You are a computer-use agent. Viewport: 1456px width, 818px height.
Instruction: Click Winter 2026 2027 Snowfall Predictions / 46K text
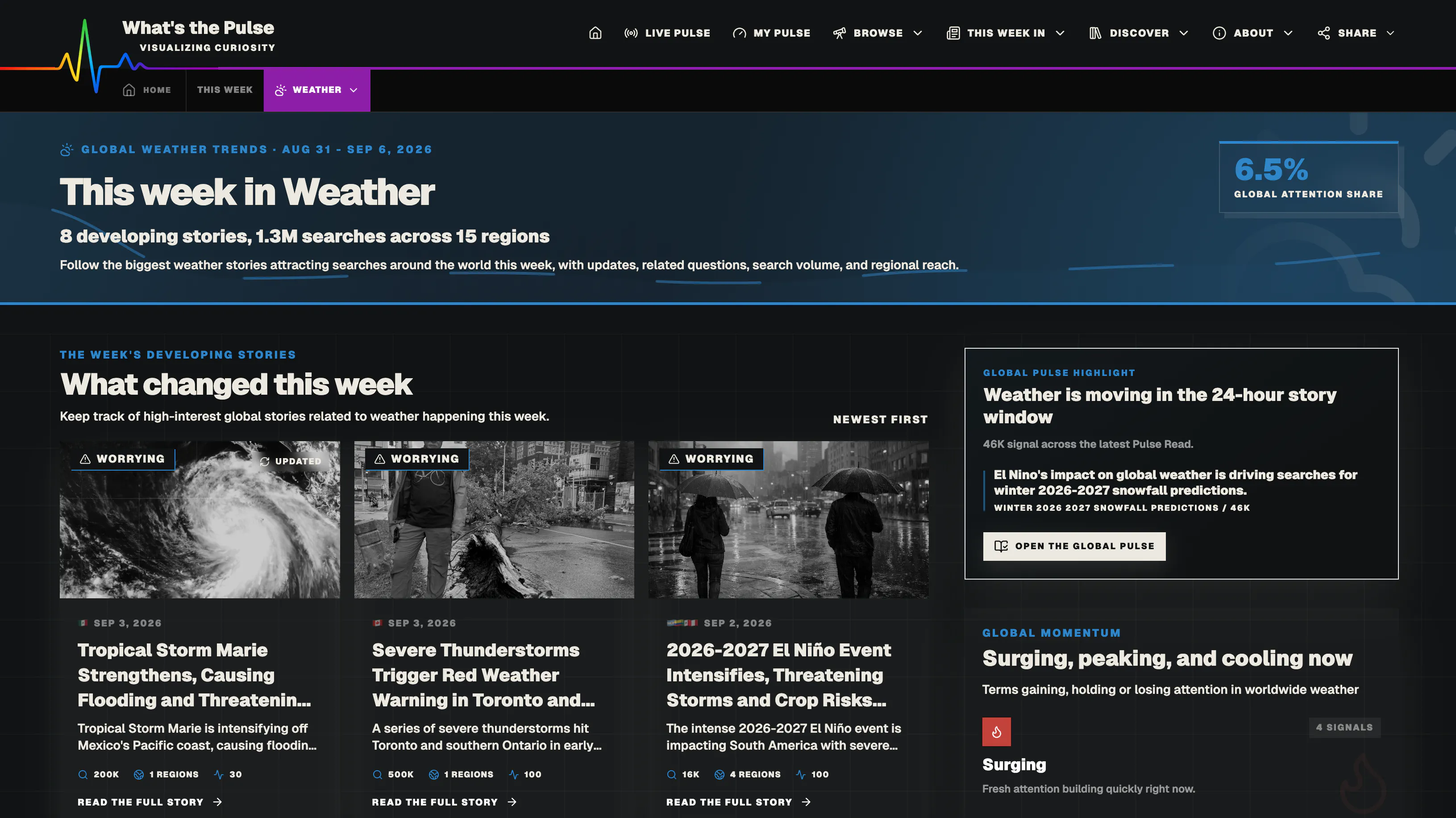1121,508
